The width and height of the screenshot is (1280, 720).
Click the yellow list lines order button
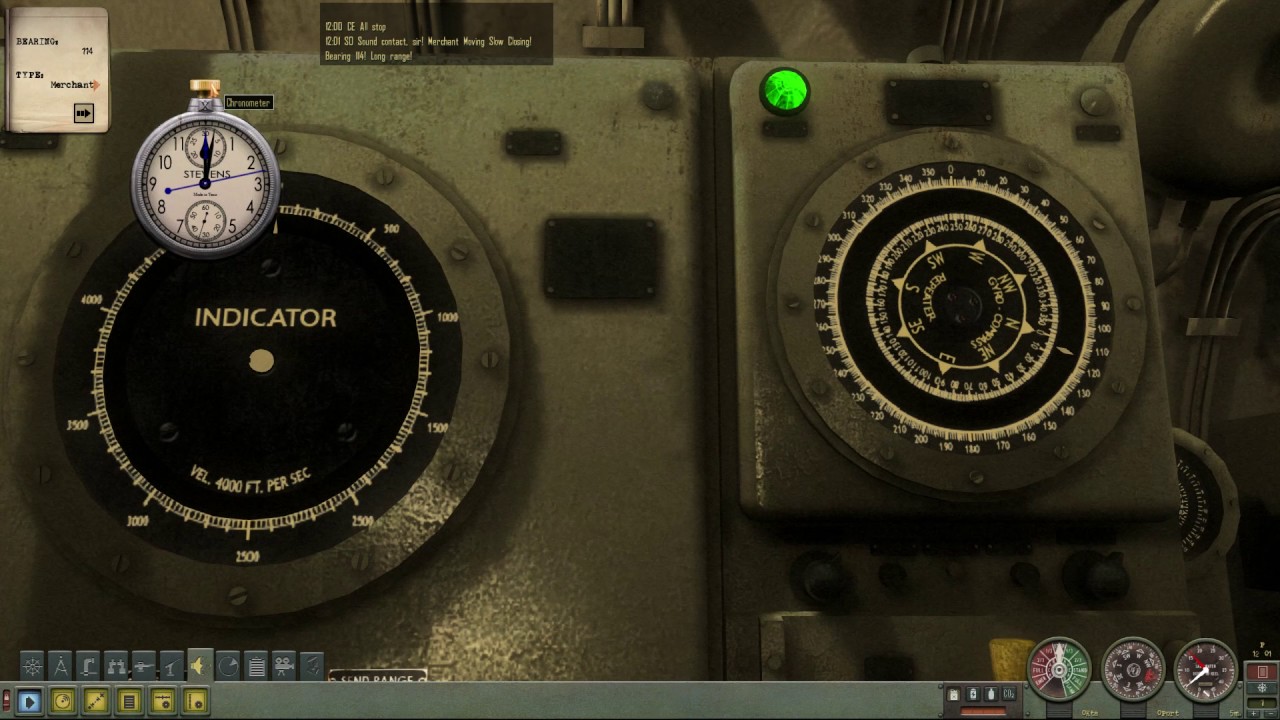(129, 702)
